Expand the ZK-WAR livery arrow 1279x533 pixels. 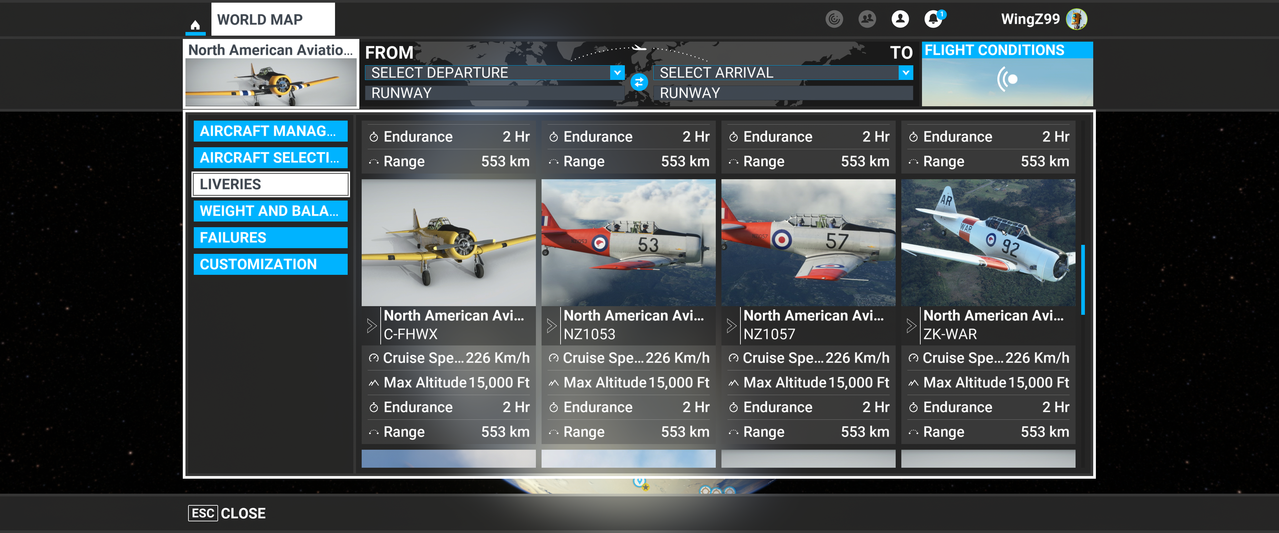[x=911, y=326]
